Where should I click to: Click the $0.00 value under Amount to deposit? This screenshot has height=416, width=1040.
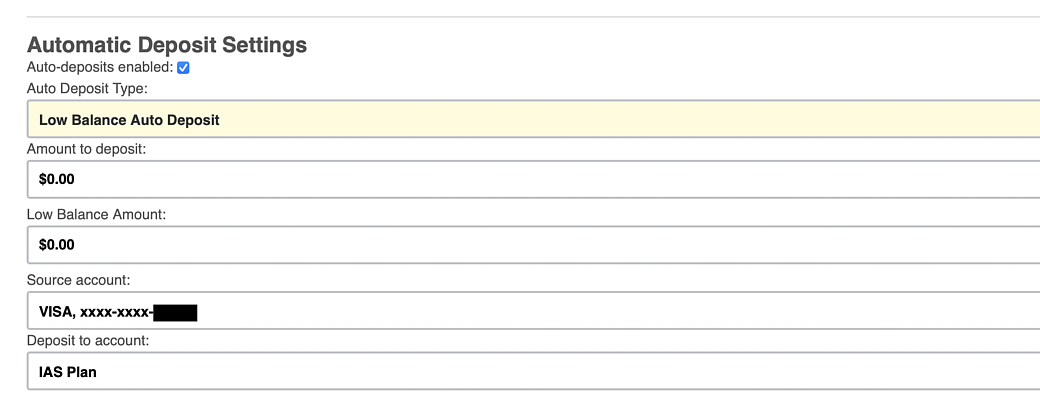point(57,180)
